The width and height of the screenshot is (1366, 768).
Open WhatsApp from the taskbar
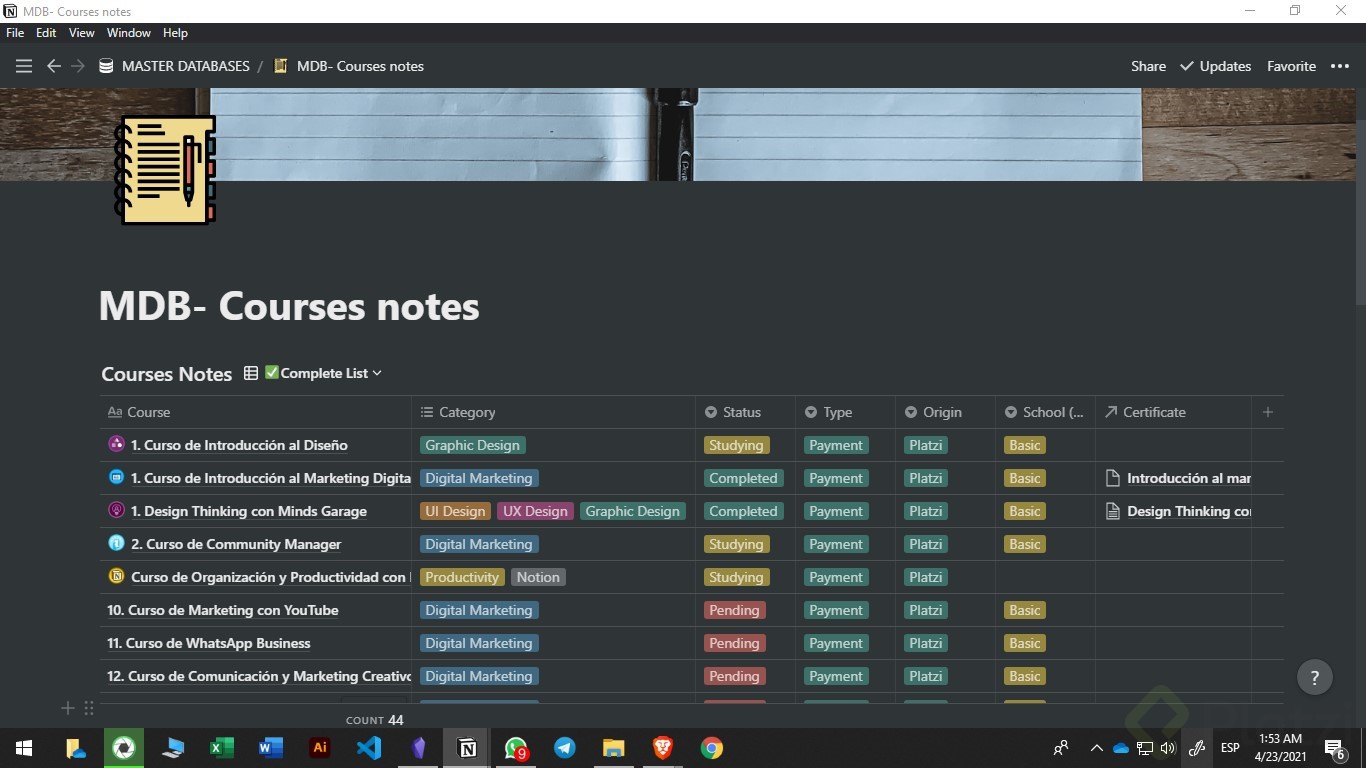click(516, 748)
